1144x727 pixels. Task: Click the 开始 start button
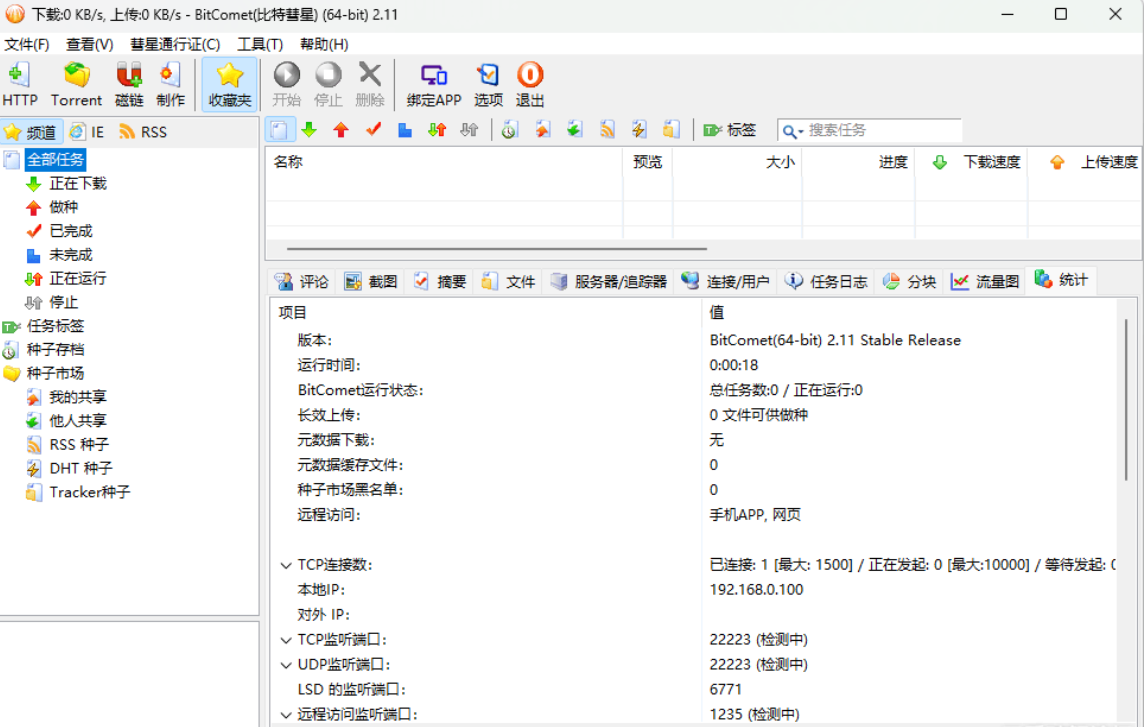coord(286,84)
